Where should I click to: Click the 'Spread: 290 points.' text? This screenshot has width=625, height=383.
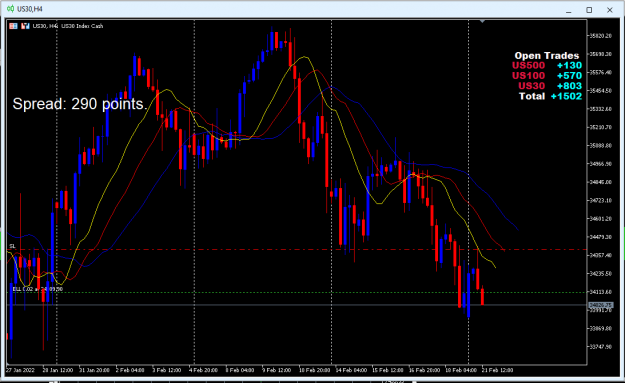(80, 104)
